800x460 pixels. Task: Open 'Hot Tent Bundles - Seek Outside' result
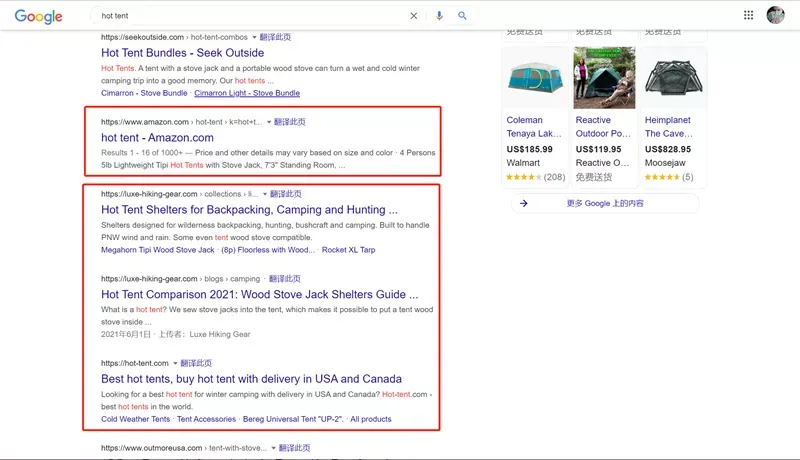[x=183, y=53]
